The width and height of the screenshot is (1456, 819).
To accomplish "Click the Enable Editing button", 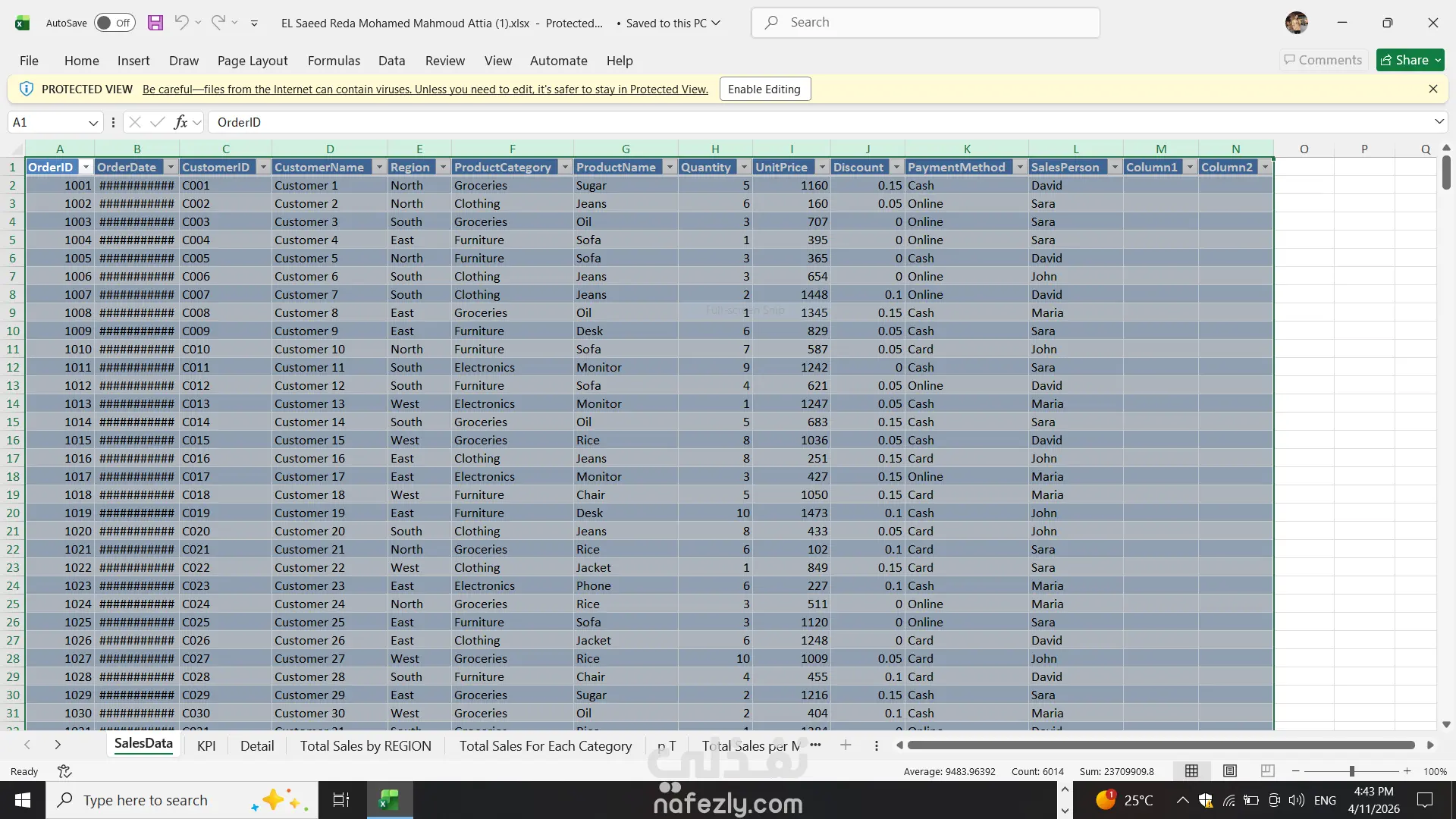I will (764, 89).
